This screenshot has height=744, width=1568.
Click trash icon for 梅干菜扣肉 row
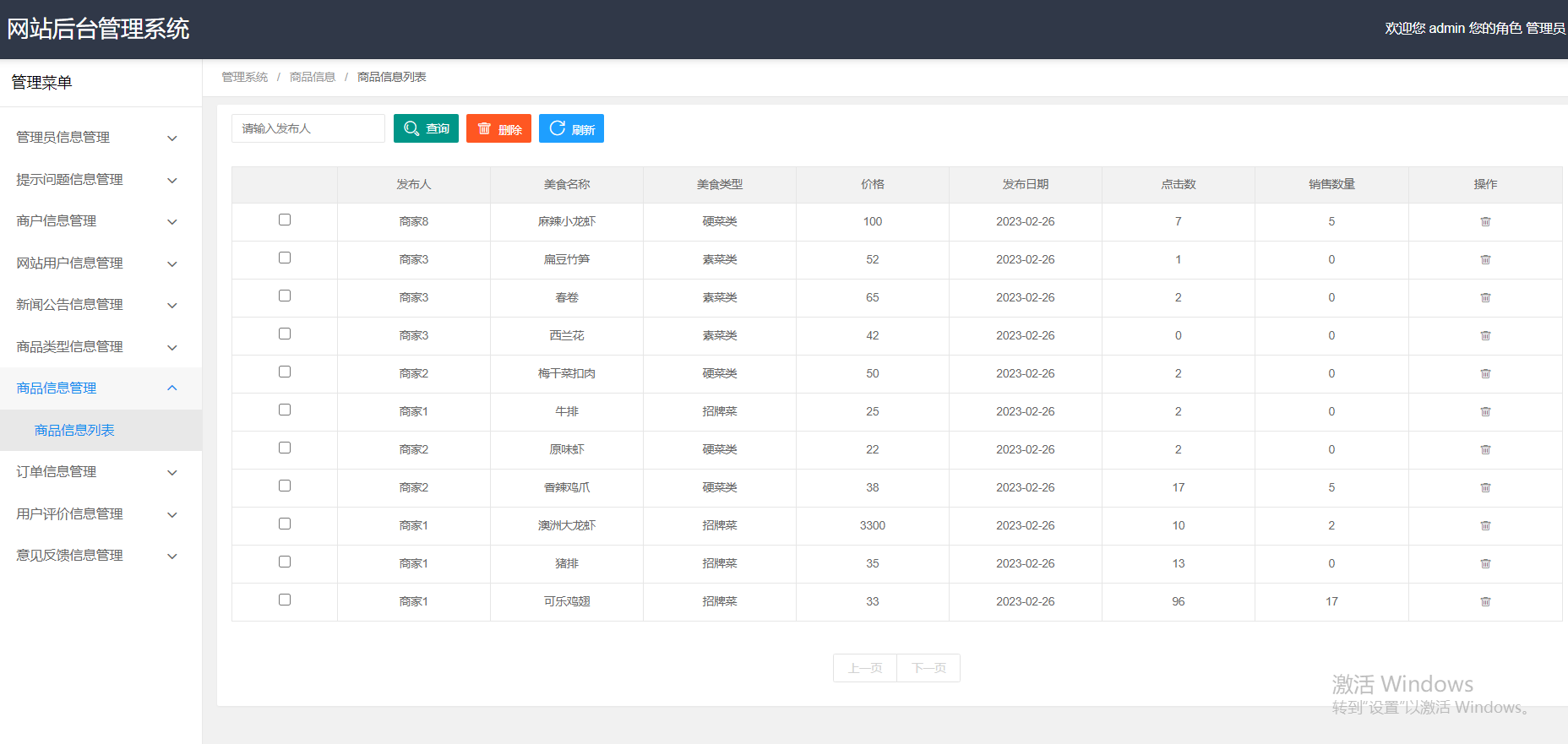(x=1485, y=373)
